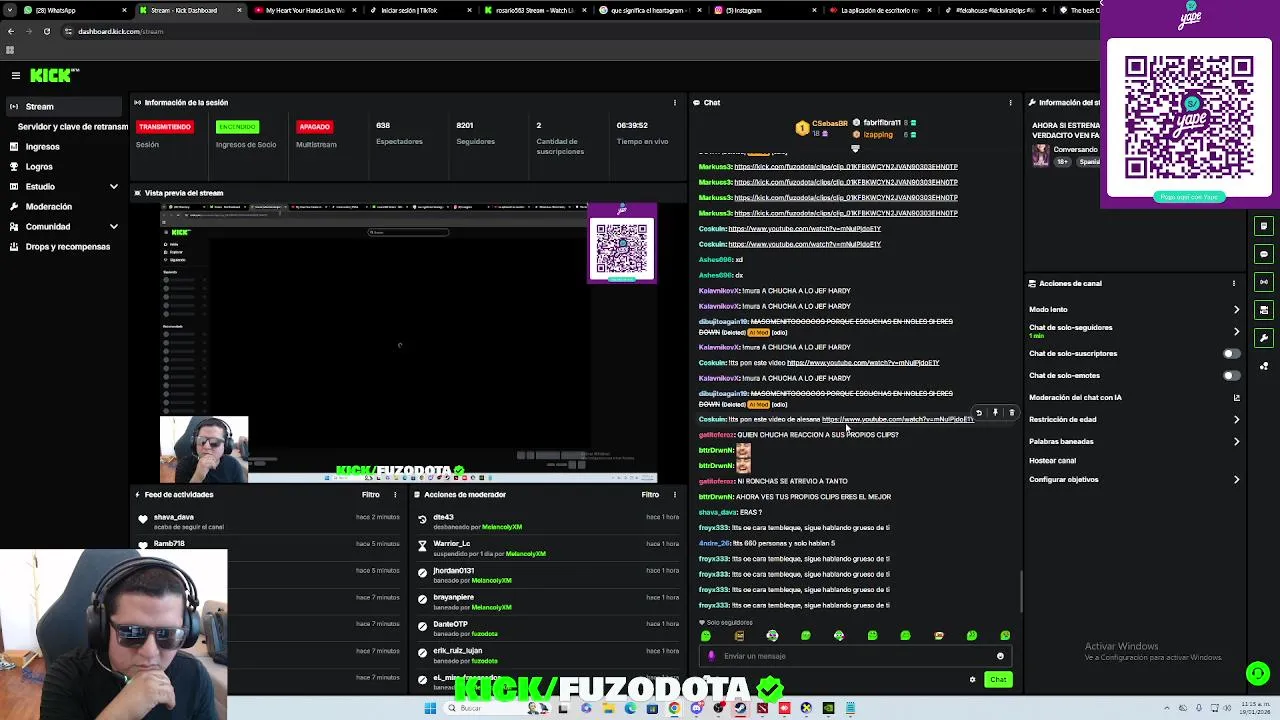Open Feed de actividades options menu
Image resolution: width=1280 pixels, height=720 pixels.
395,494
